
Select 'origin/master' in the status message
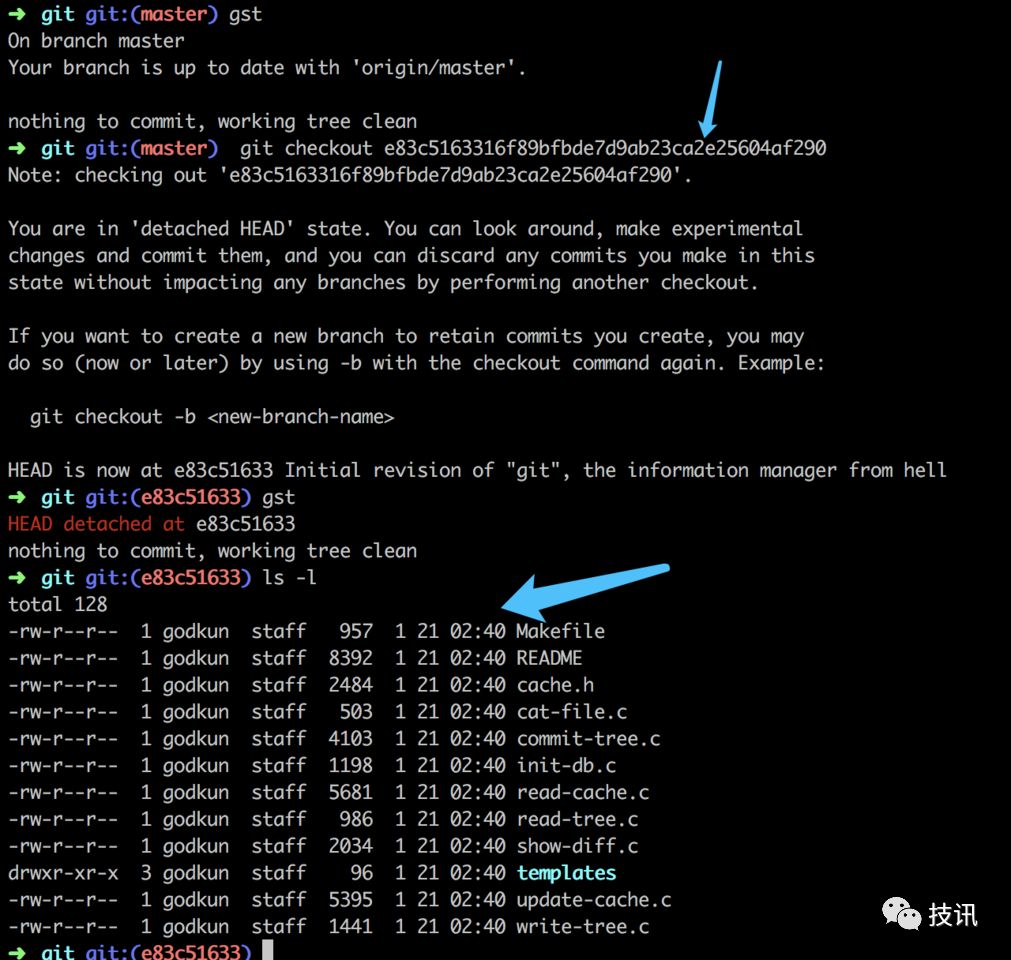point(433,68)
